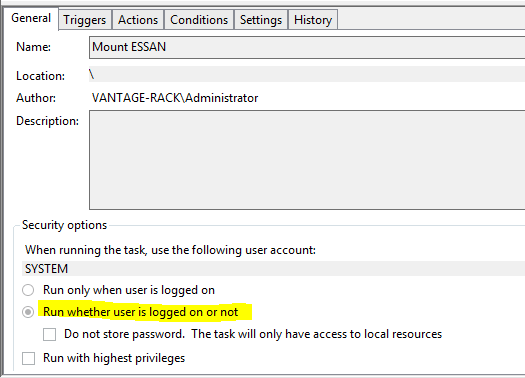
Task: Open the Settings tab
Action: (x=261, y=20)
